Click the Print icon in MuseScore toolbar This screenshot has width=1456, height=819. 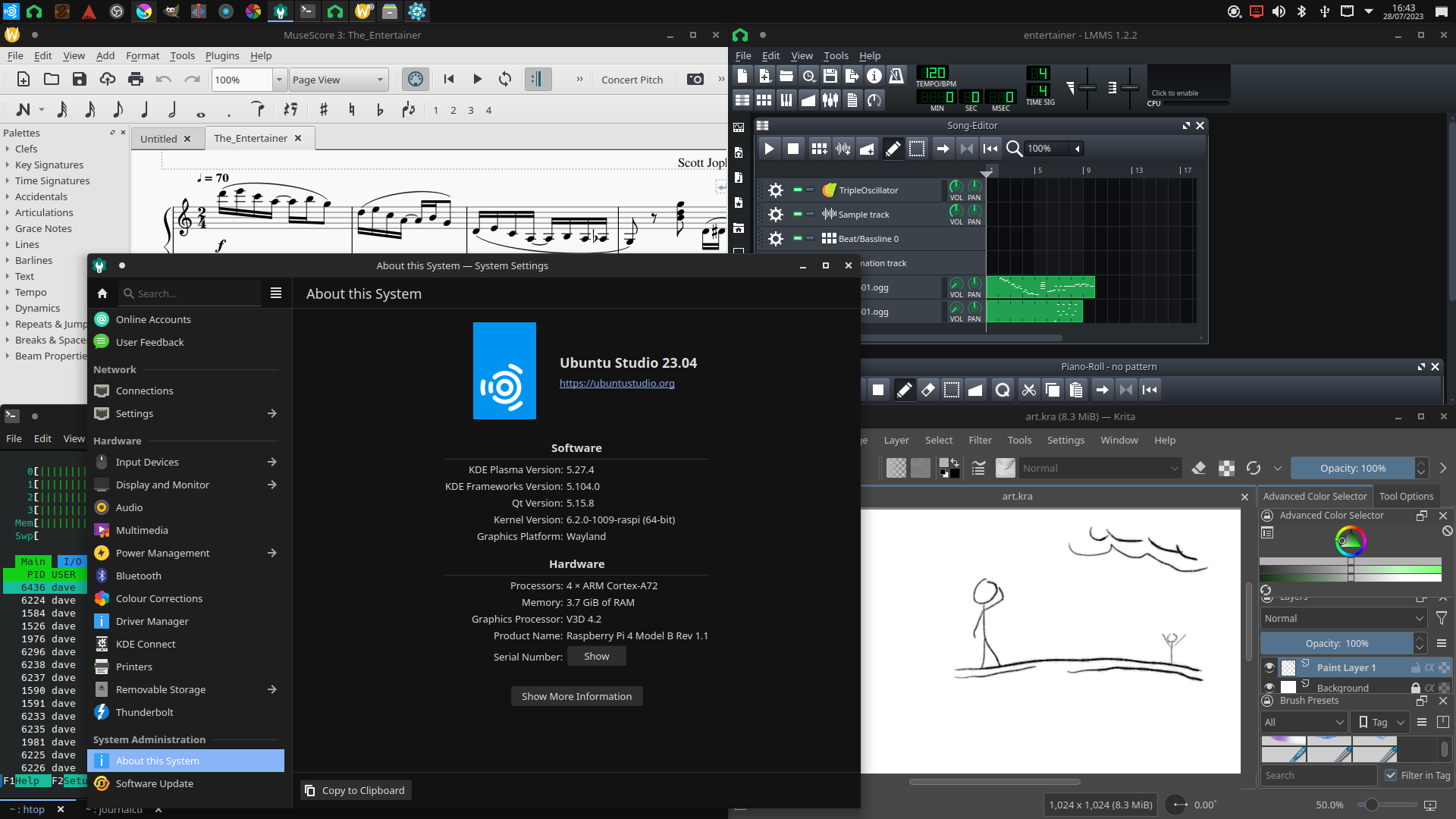coord(136,79)
